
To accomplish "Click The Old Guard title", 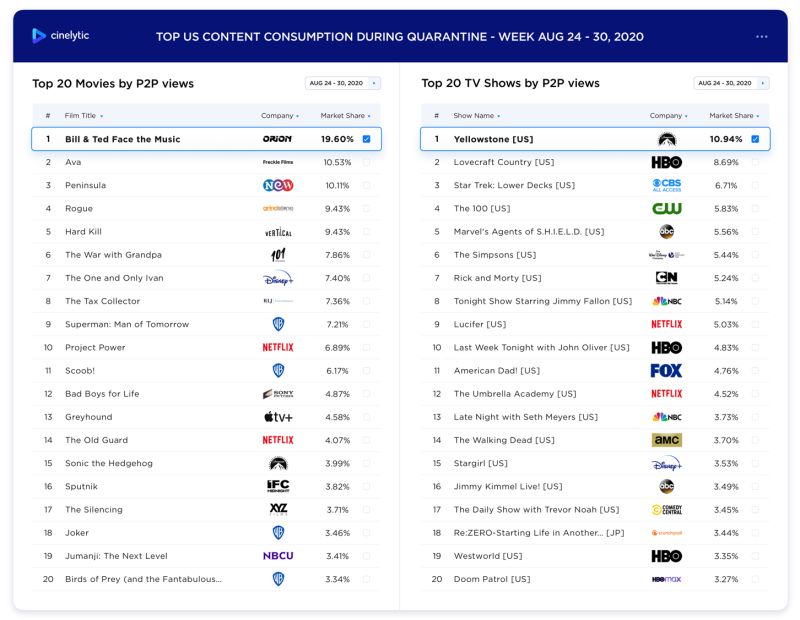I will pos(96,440).
